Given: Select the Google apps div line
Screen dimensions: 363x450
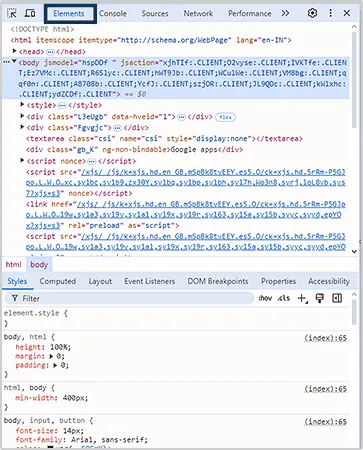Looking at the screenshot, I should coord(134,150).
